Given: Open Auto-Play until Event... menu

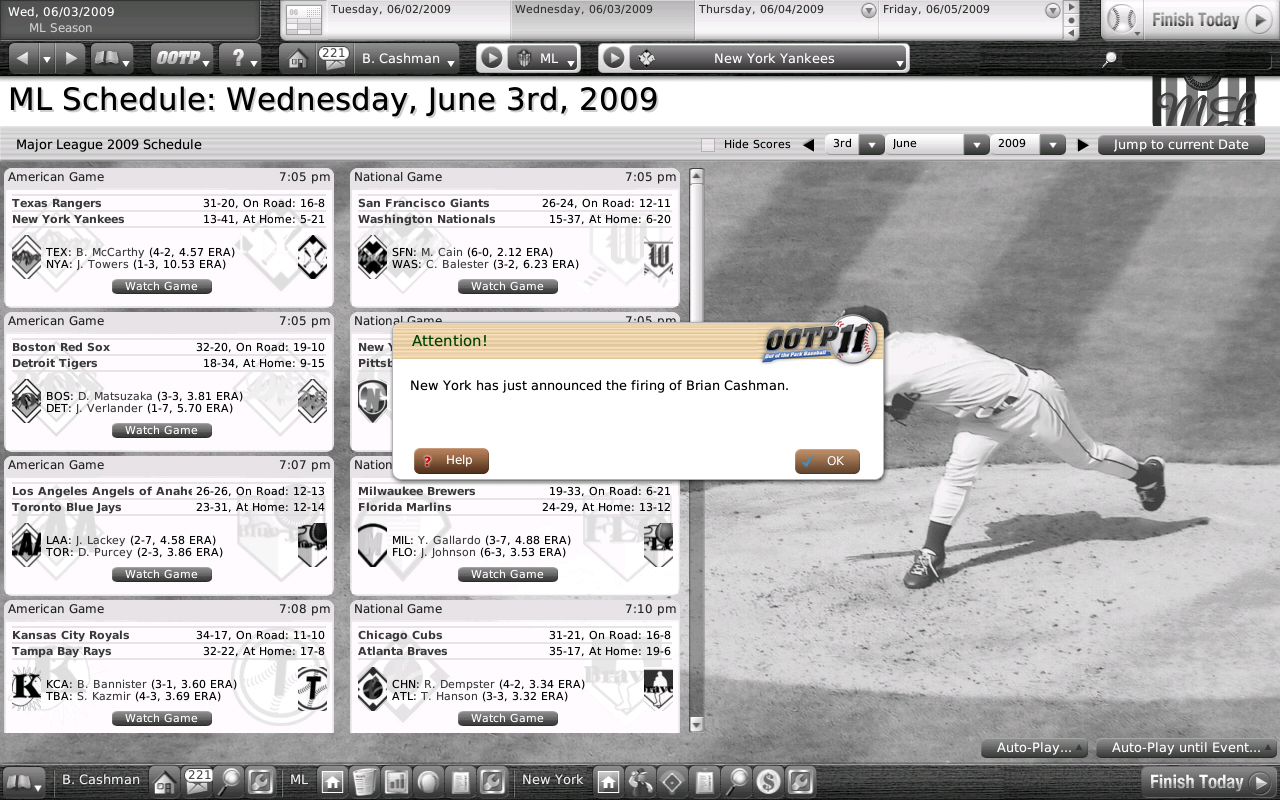Looking at the screenshot, I should (1186, 748).
